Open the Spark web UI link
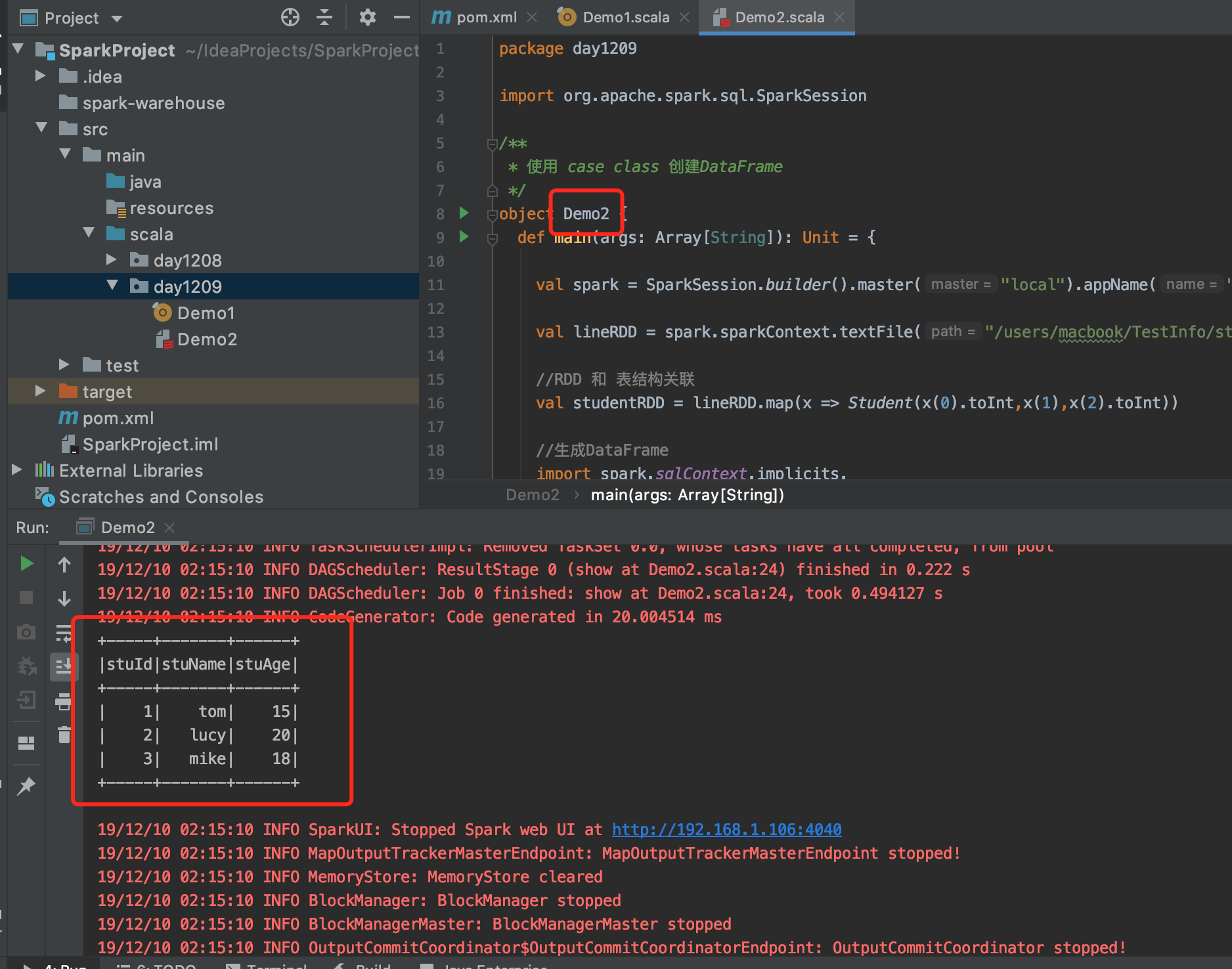 [x=726, y=829]
